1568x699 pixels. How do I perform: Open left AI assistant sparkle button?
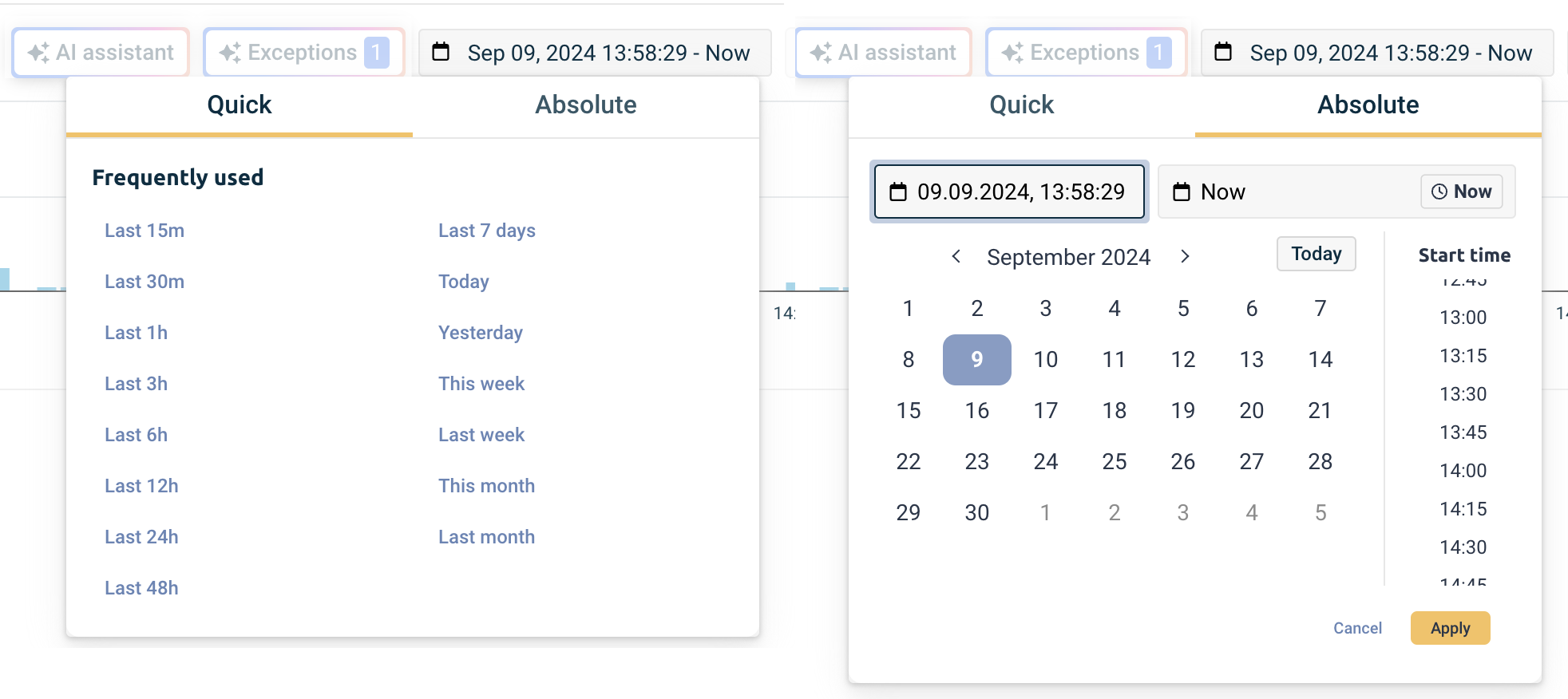point(101,53)
